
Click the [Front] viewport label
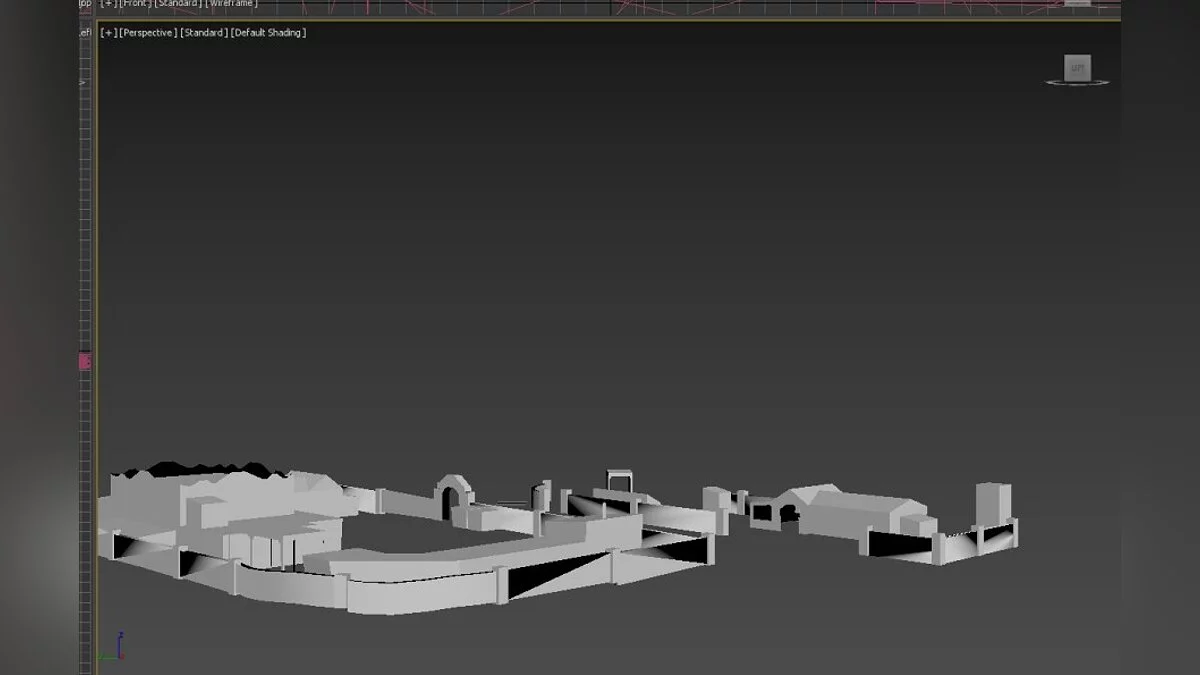click(x=135, y=4)
